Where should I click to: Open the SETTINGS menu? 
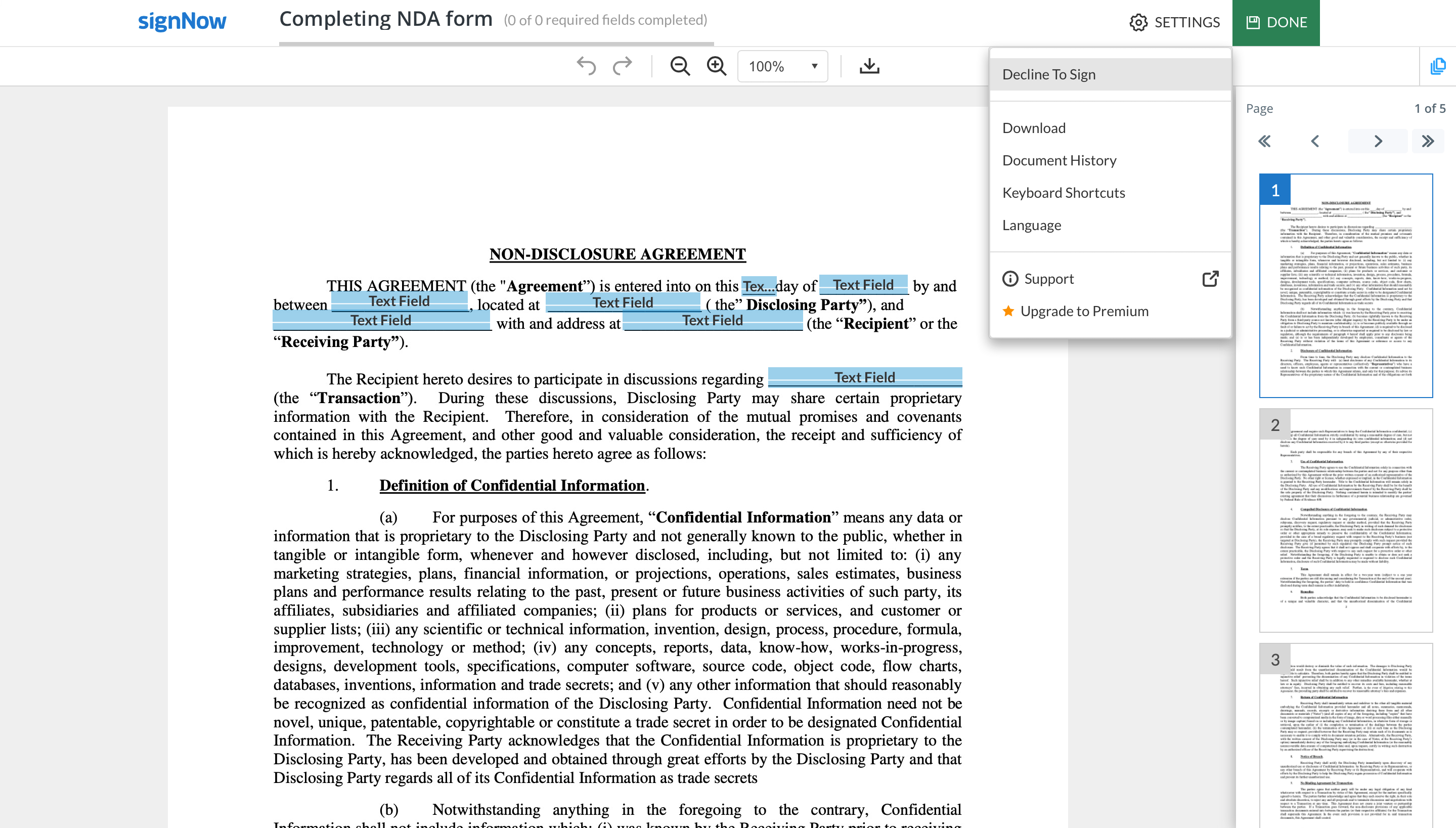coord(1175,22)
